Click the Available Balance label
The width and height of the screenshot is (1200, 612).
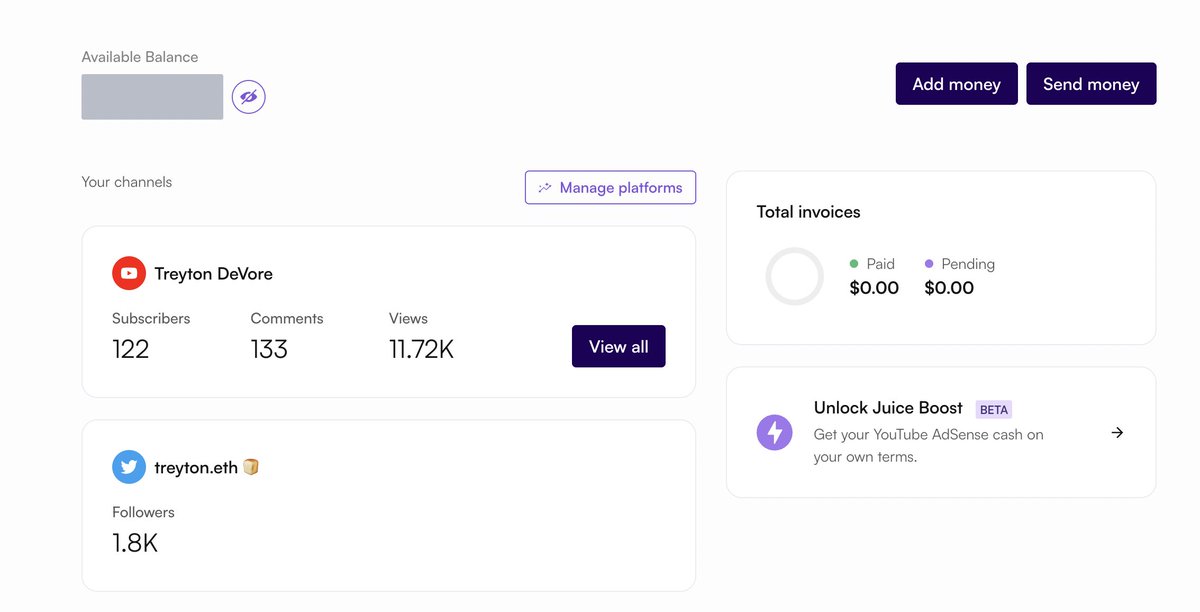point(140,57)
